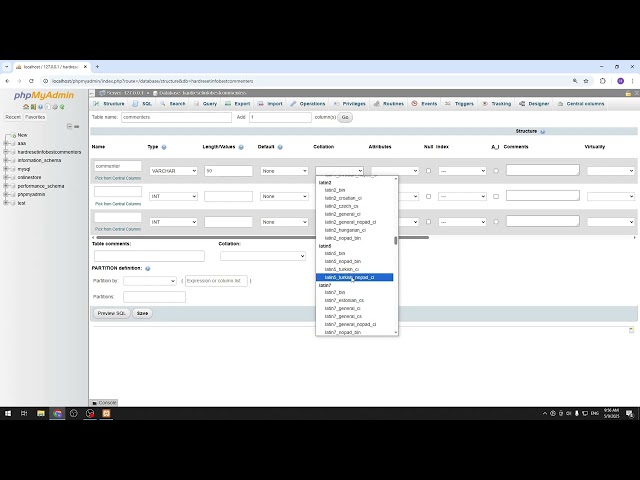640x480 pixels.
Task: Open the blue documentation help icon in sidebar
Action: [x=40, y=107]
